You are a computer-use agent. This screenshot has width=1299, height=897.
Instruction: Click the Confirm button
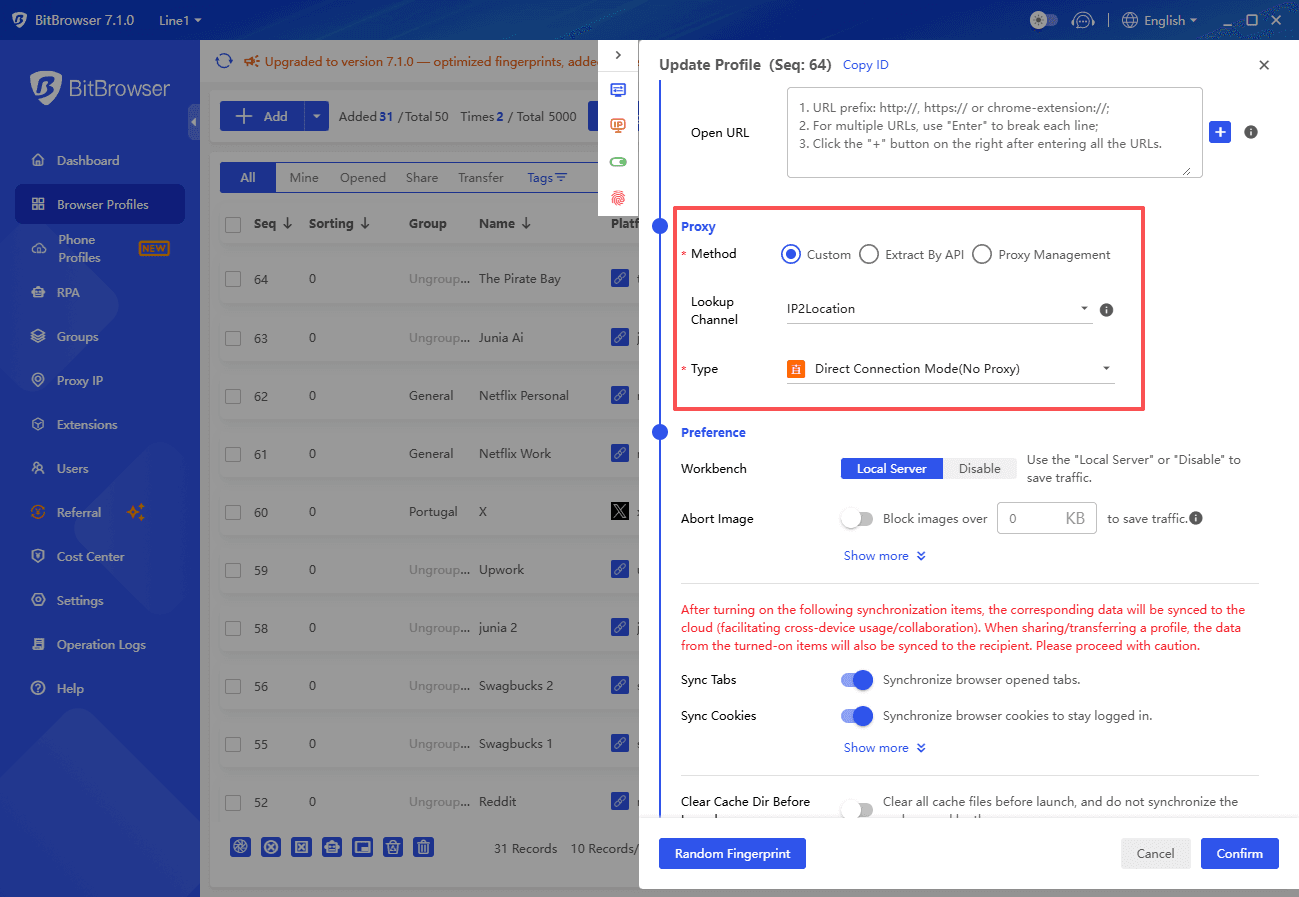pos(1240,854)
